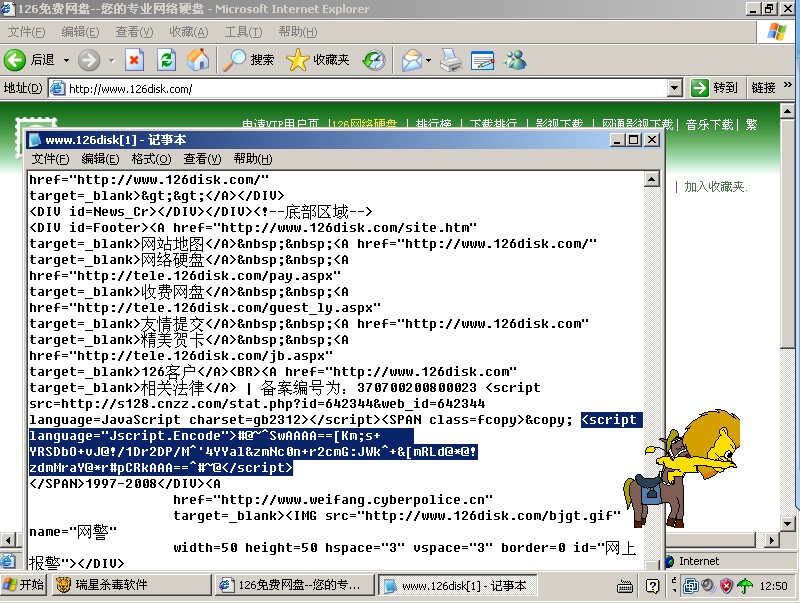The image size is (800, 603).
Task: Click the History icon in IE toolbar
Action: [x=373, y=60]
